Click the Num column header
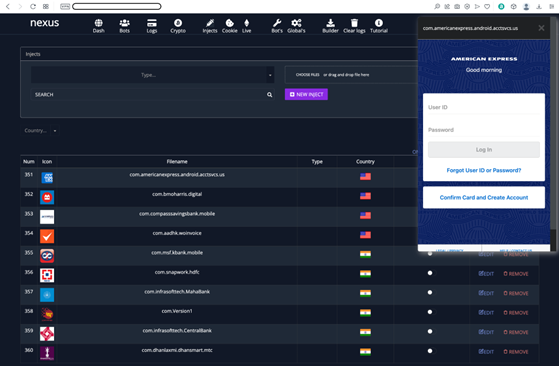The width and height of the screenshot is (559, 366). 29,162
